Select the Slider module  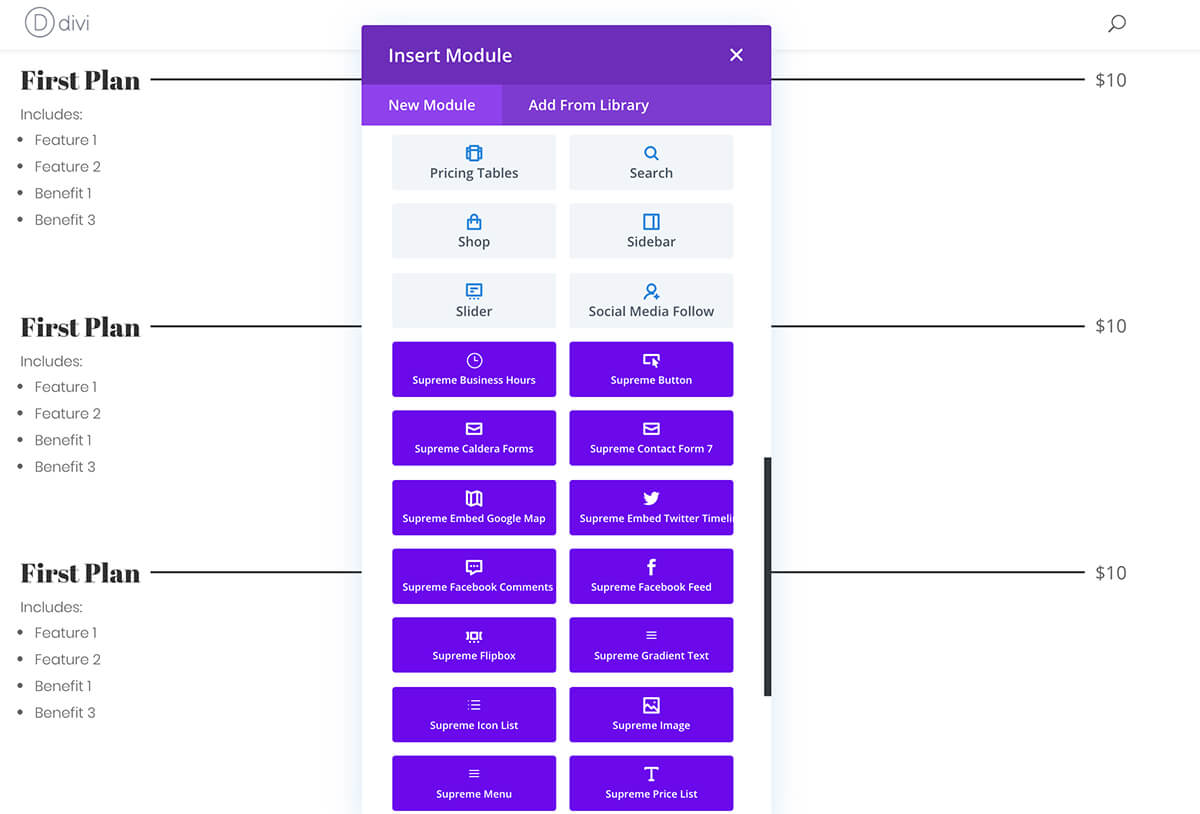[474, 300]
